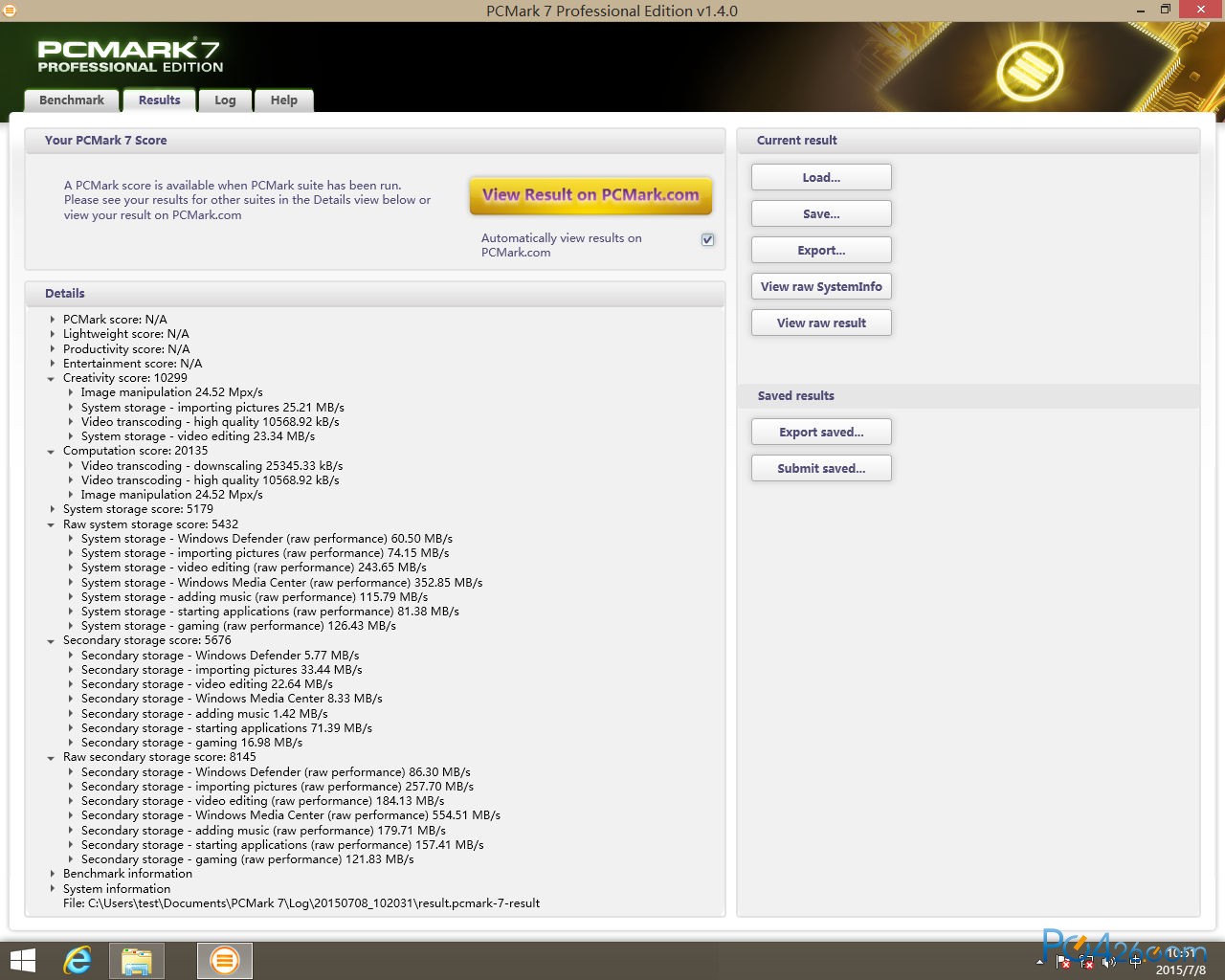Click the PCMark 7 taskbar icon
Screen dimensions: 1225x980
pyautogui.click(x=225, y=960)
